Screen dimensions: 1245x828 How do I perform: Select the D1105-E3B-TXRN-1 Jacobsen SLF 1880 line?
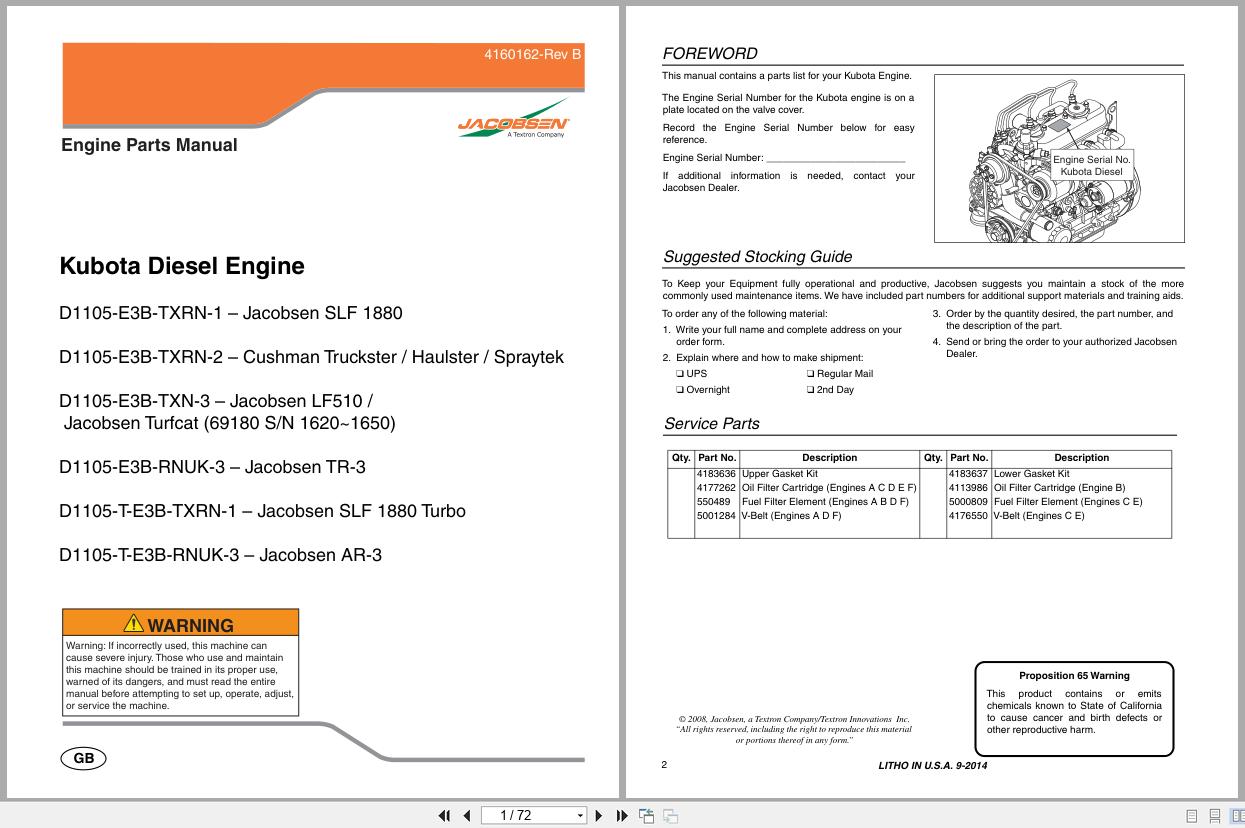(x=231, y=313)
